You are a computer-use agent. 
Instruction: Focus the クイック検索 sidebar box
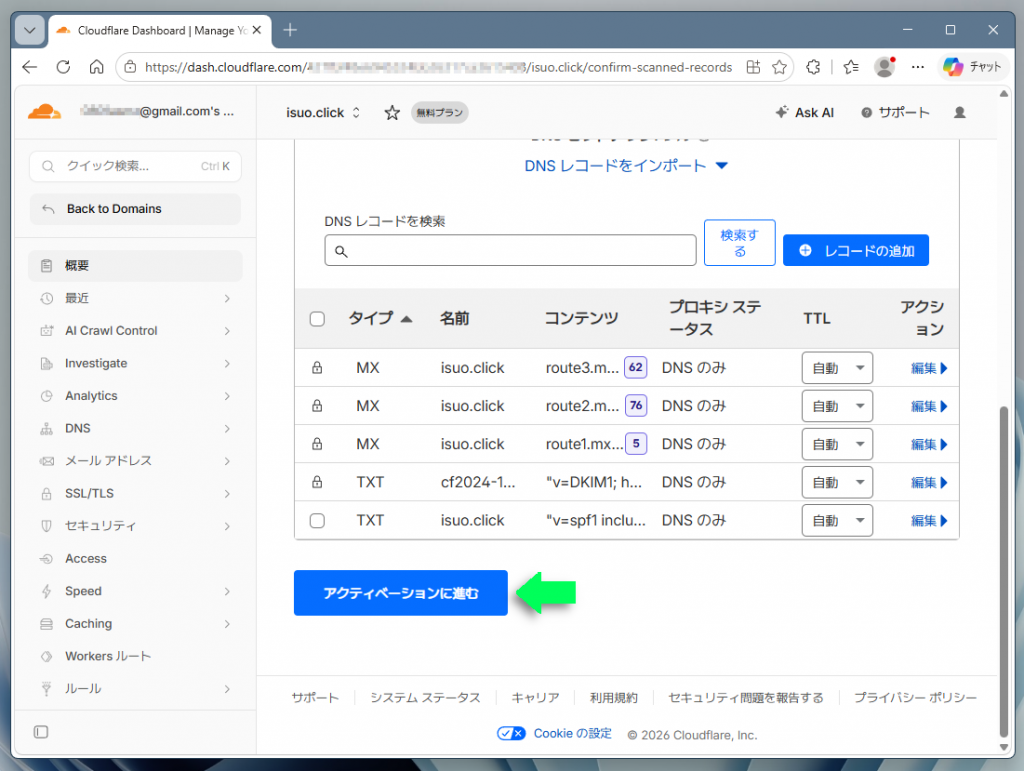tap(135, 166)
